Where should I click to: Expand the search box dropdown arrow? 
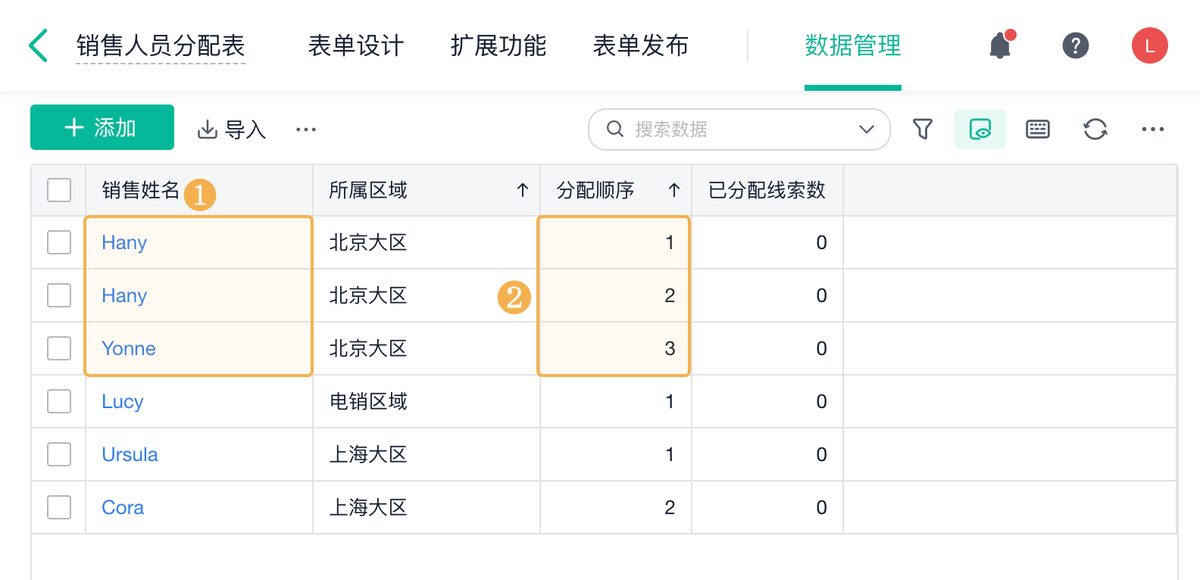click(867, 129)
